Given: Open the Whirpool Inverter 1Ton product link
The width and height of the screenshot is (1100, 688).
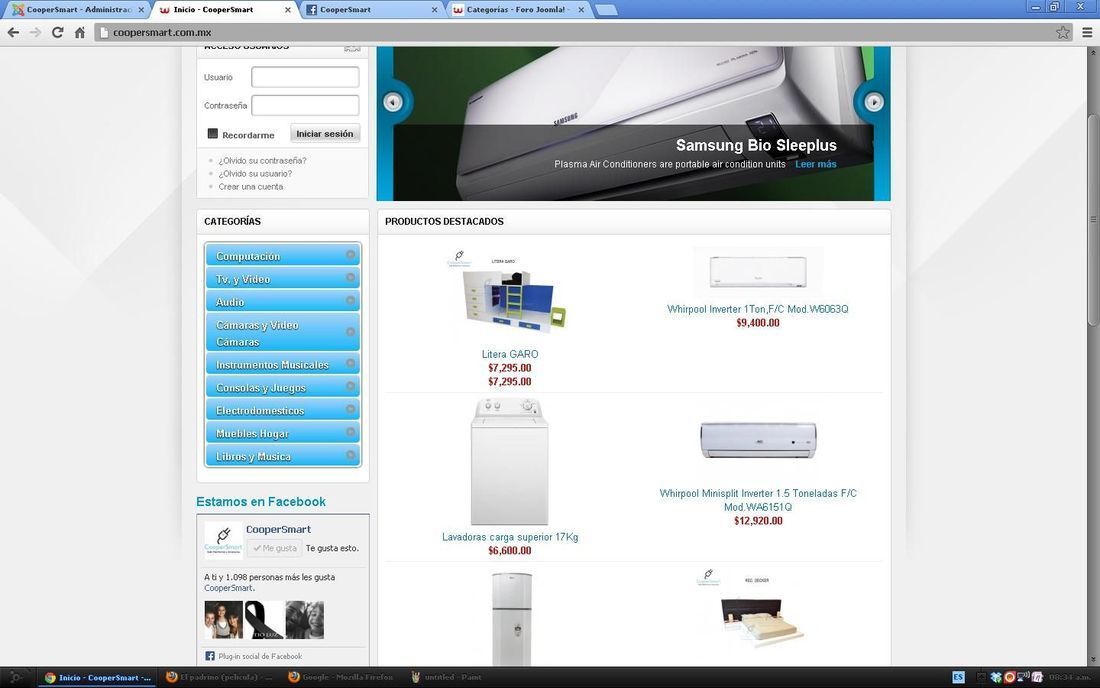Looking at the screenshot, I should (x=758, y=309).
